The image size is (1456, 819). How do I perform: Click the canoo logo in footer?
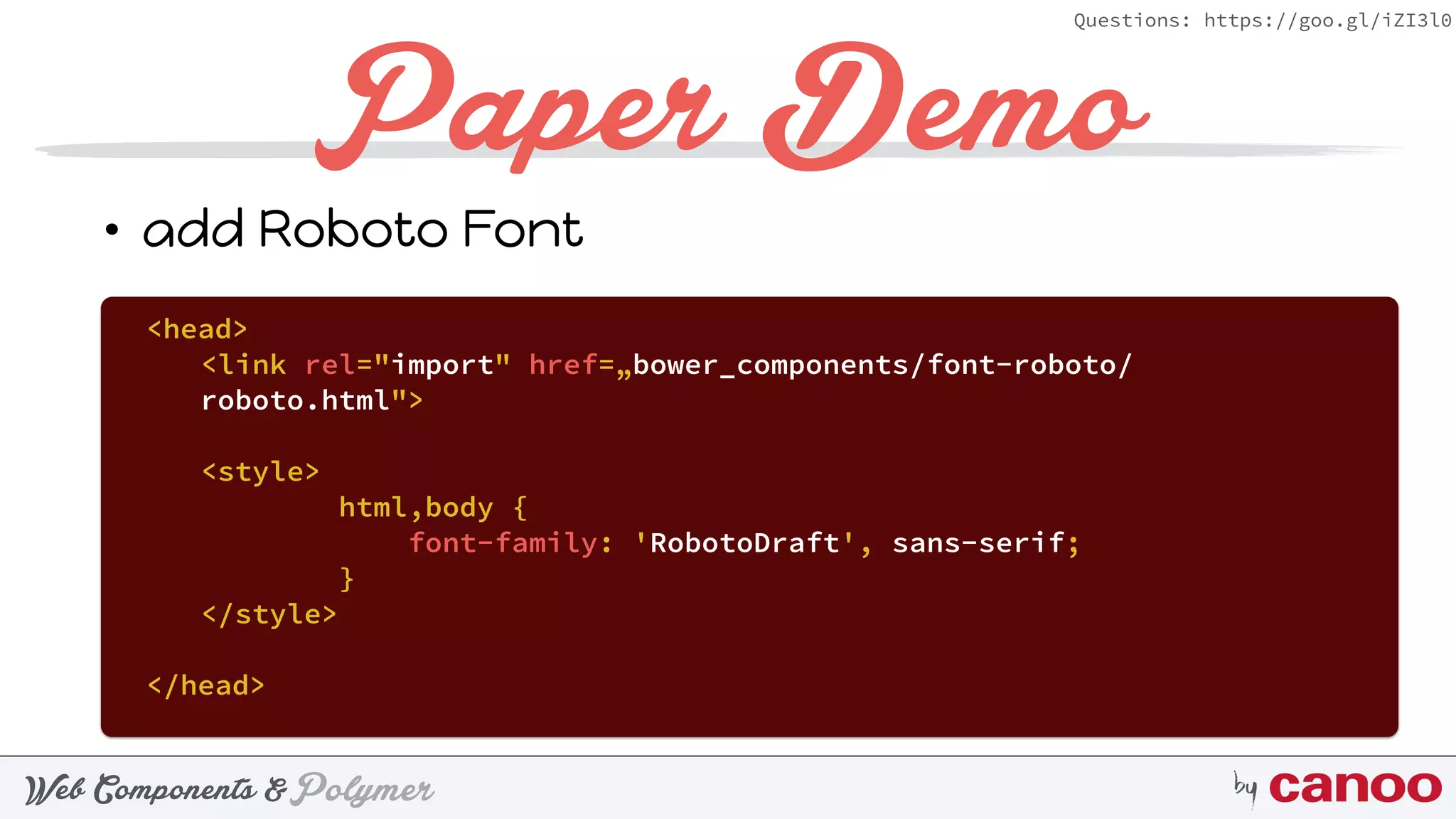[1355, 787]
